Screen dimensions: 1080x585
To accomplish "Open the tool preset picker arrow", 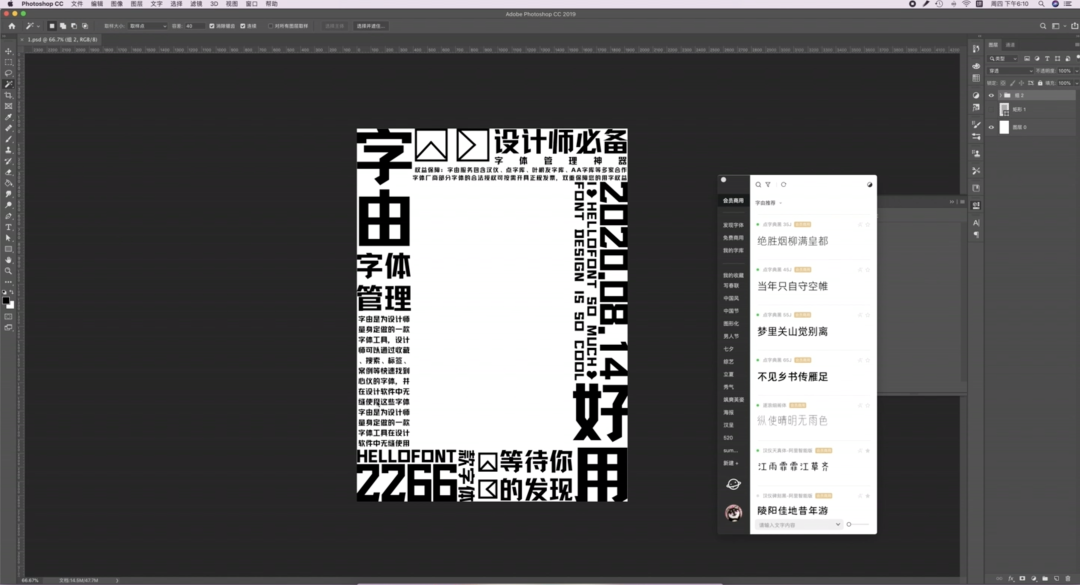I will coord(38,26).
